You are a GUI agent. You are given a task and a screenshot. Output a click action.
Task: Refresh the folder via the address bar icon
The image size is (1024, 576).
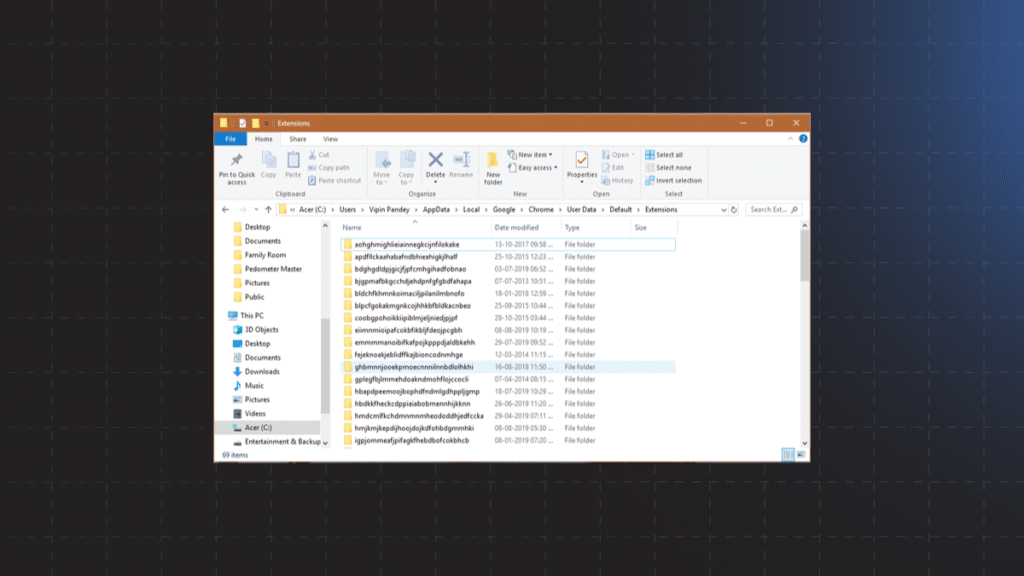click(734, 210)
